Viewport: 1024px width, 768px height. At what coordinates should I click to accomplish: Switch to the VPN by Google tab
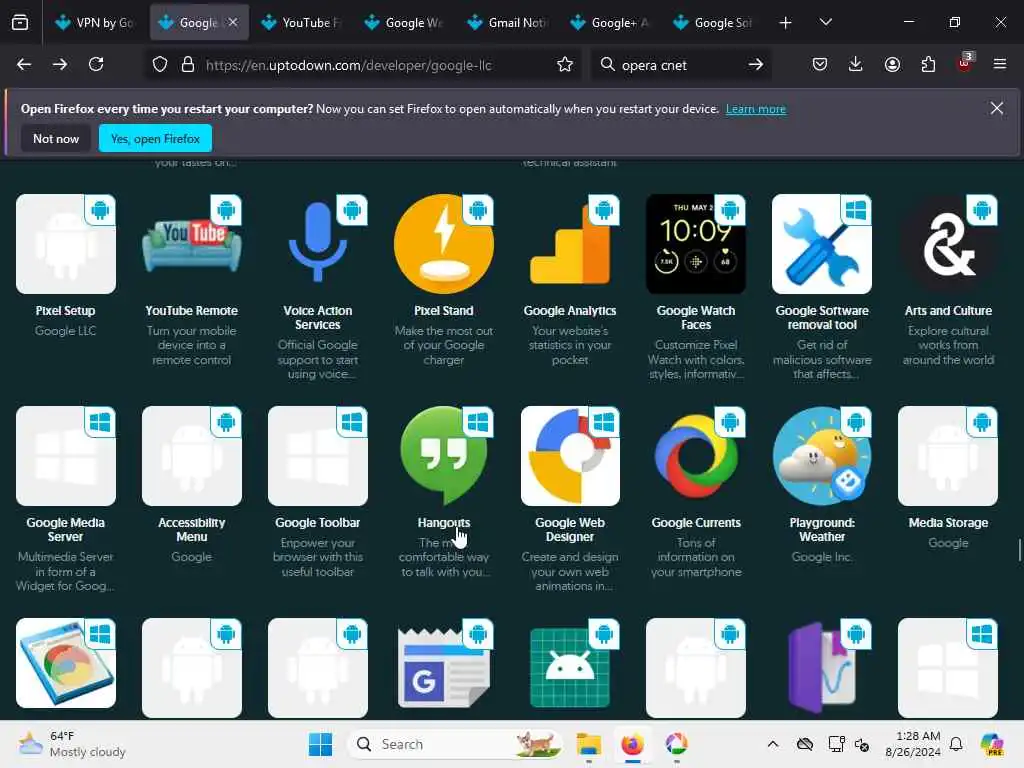(95, 22)
